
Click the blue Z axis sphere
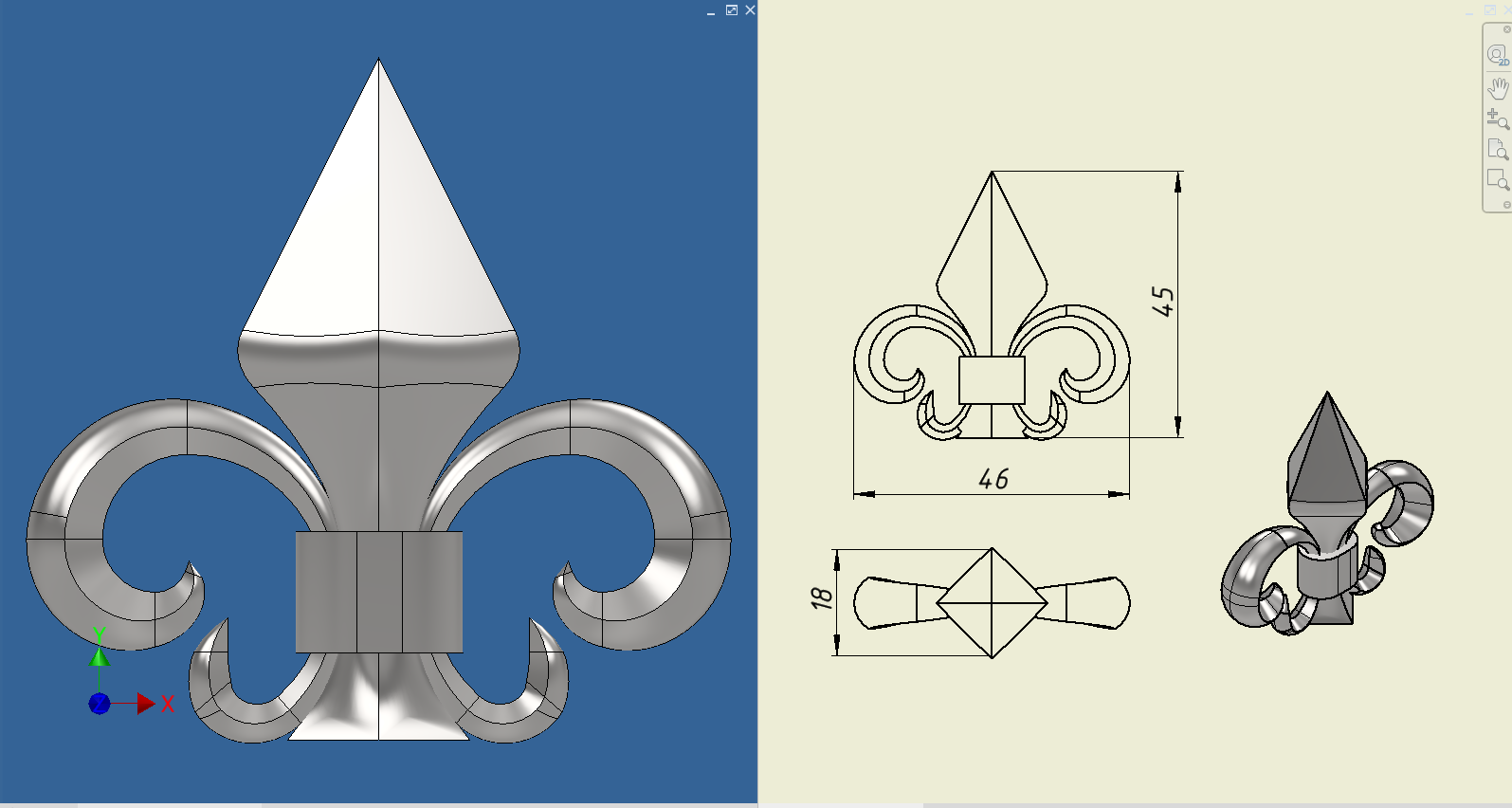100,704
